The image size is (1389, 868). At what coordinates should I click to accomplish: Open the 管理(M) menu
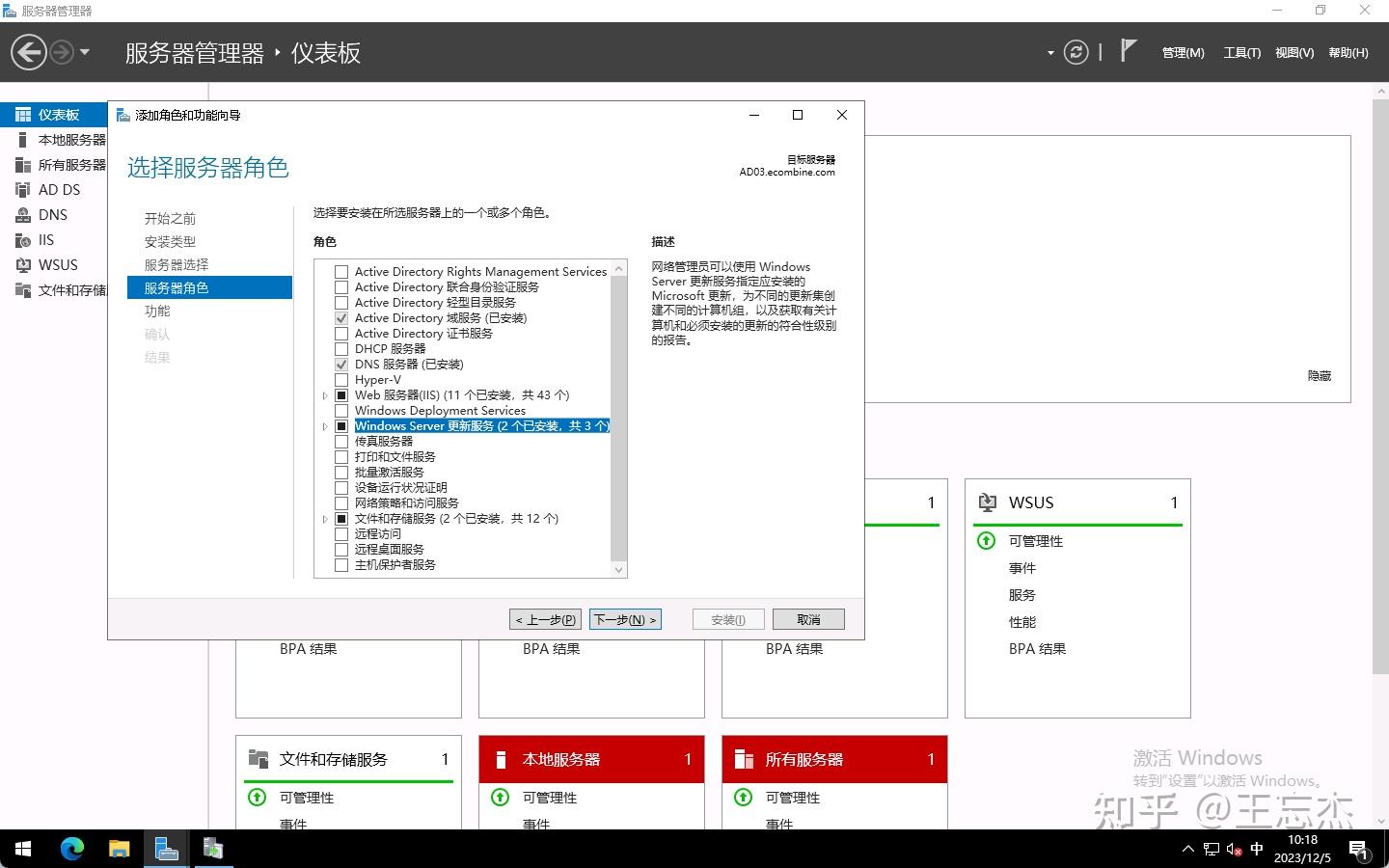1183,53
